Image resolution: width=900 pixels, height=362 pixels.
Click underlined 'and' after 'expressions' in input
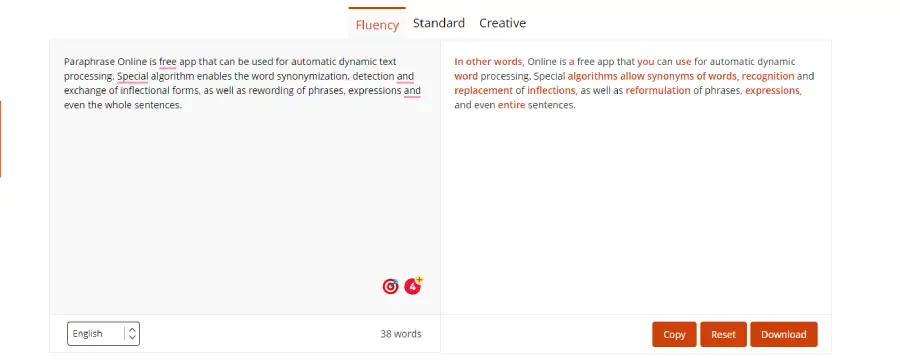coord(412,91)
